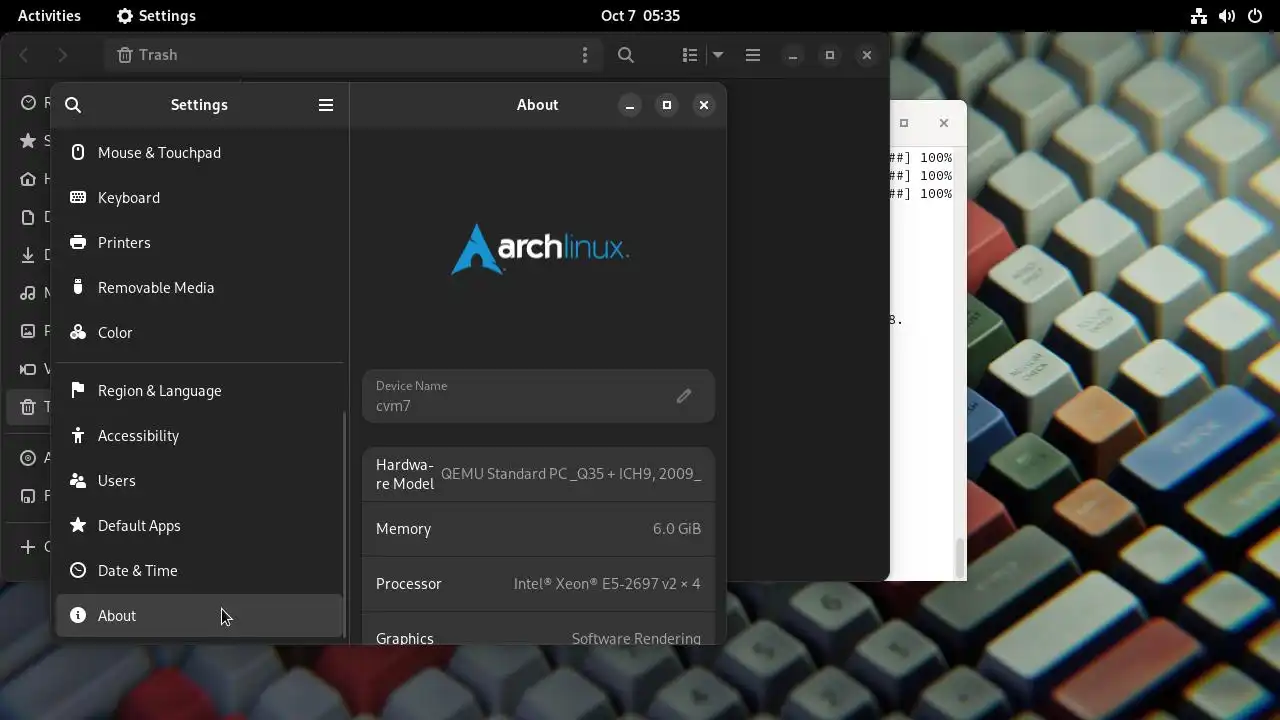Click the Accessibility figure icon

78,435
